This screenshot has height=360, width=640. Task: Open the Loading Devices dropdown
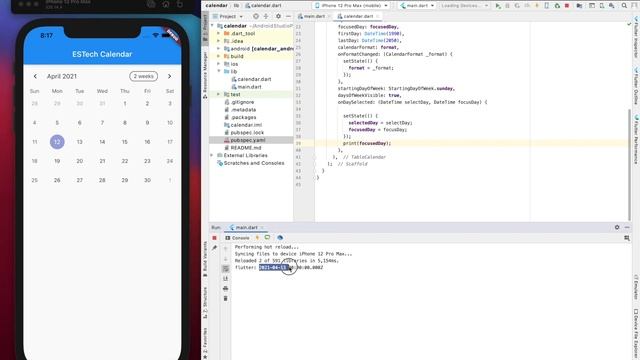[464, 6]
